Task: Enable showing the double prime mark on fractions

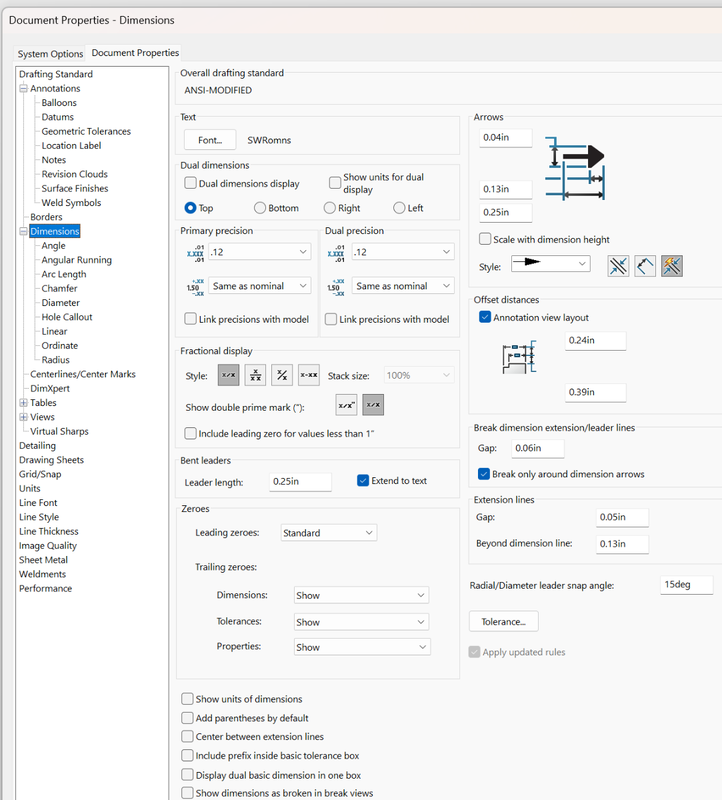Action: (x=346, y=405)
